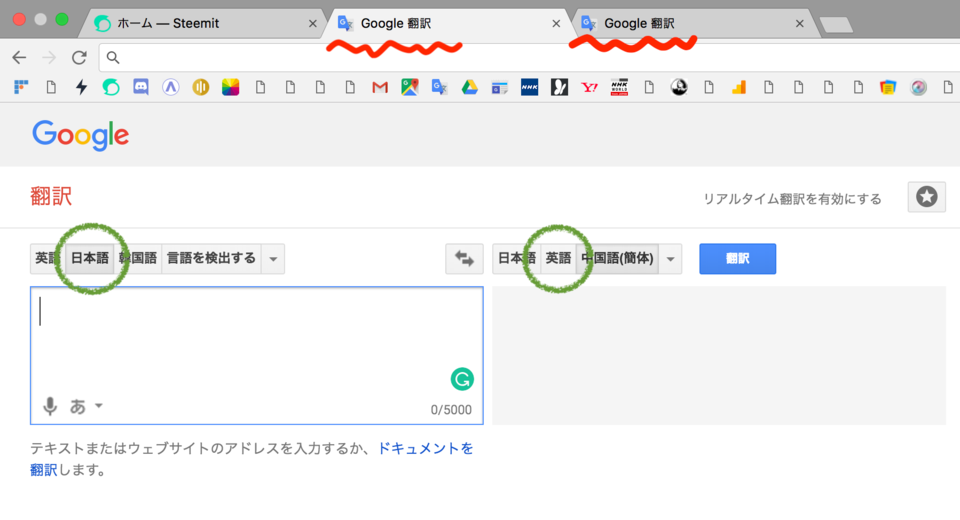The image size is (960, 520).
Task: Choose 言語を検出する for the source
Action: pyautogui.click(x=211, y=258)
